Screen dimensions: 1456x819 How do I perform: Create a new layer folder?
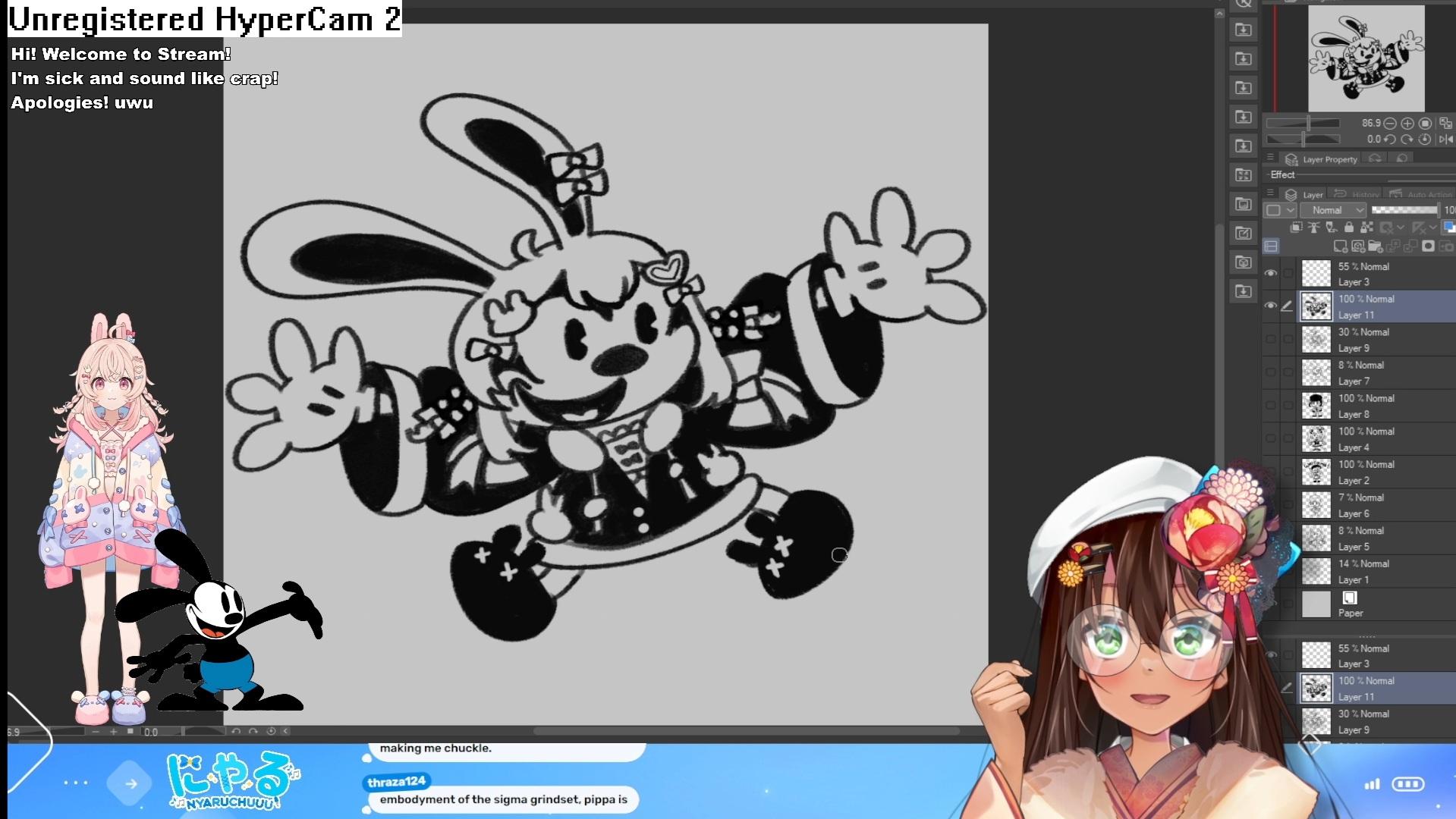pos(1376,246)
